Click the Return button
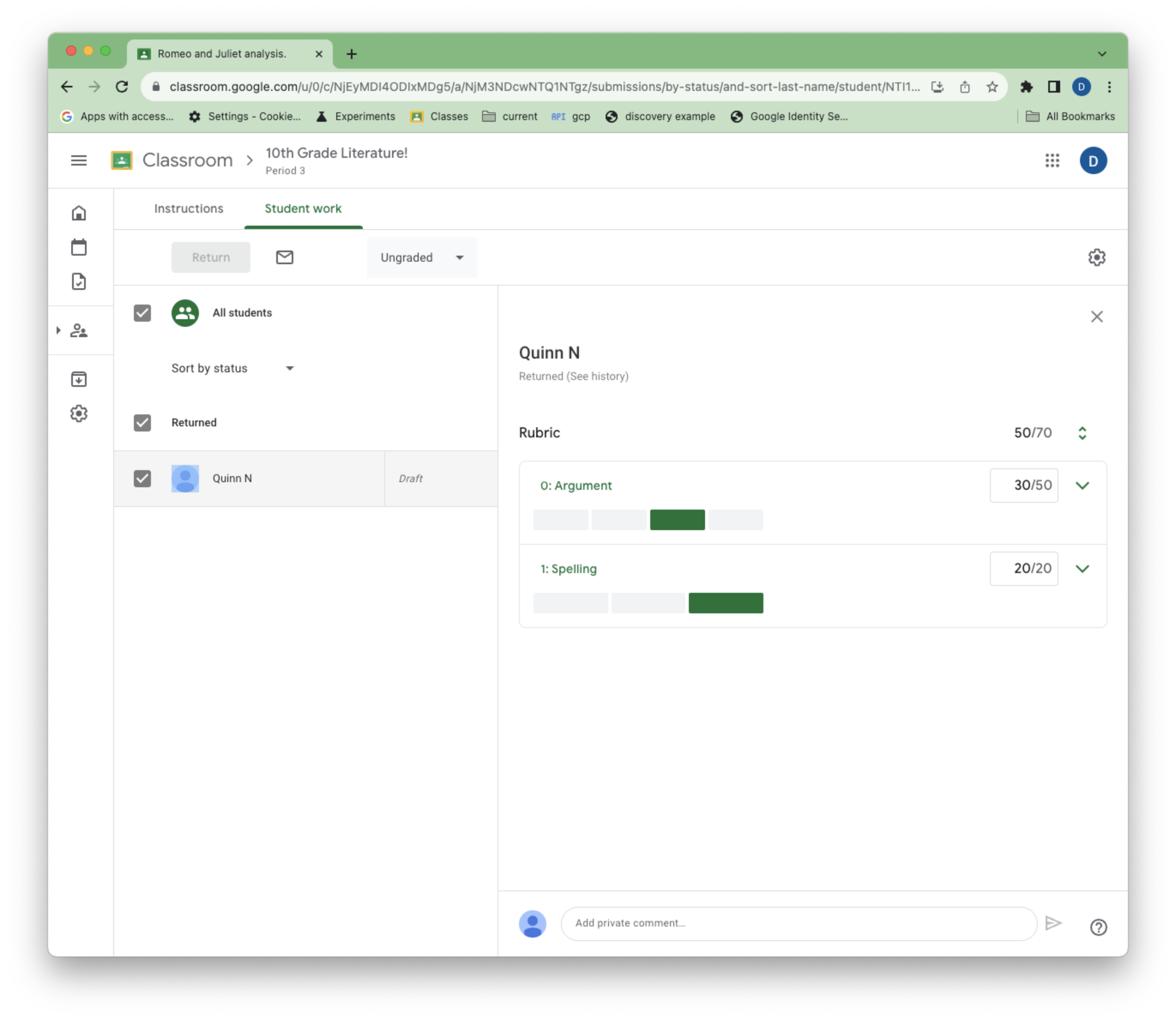This screenshot has height=1020, width=1176. pos(211,257)
